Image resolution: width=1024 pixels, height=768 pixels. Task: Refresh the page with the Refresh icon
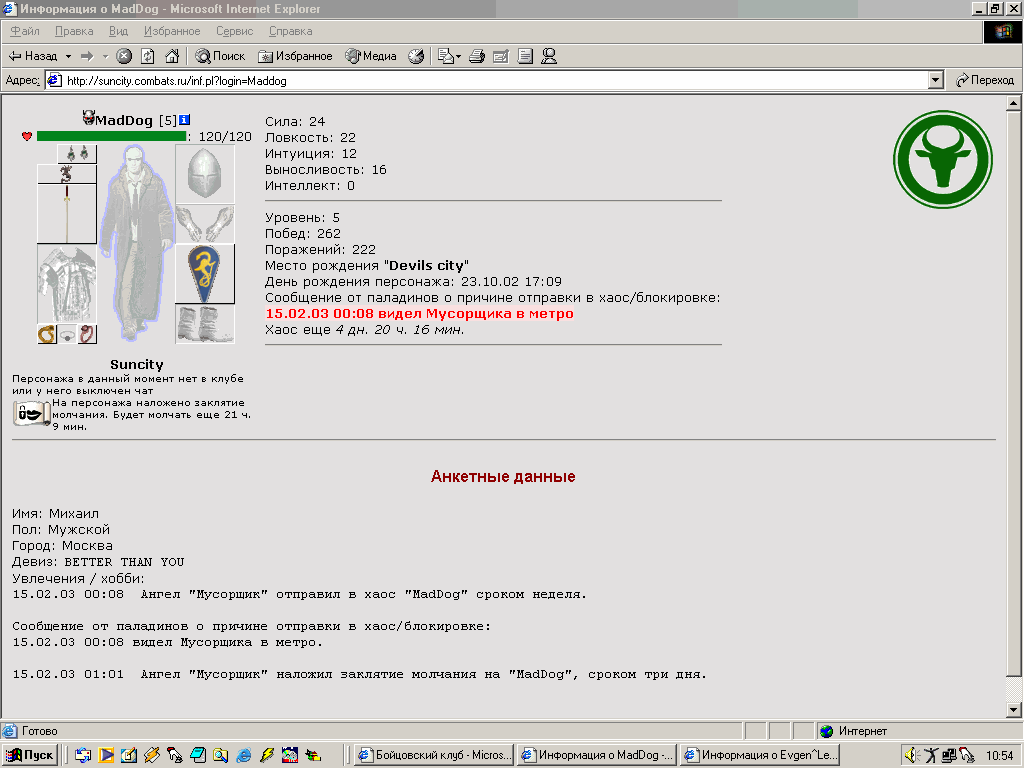[148, 56]
